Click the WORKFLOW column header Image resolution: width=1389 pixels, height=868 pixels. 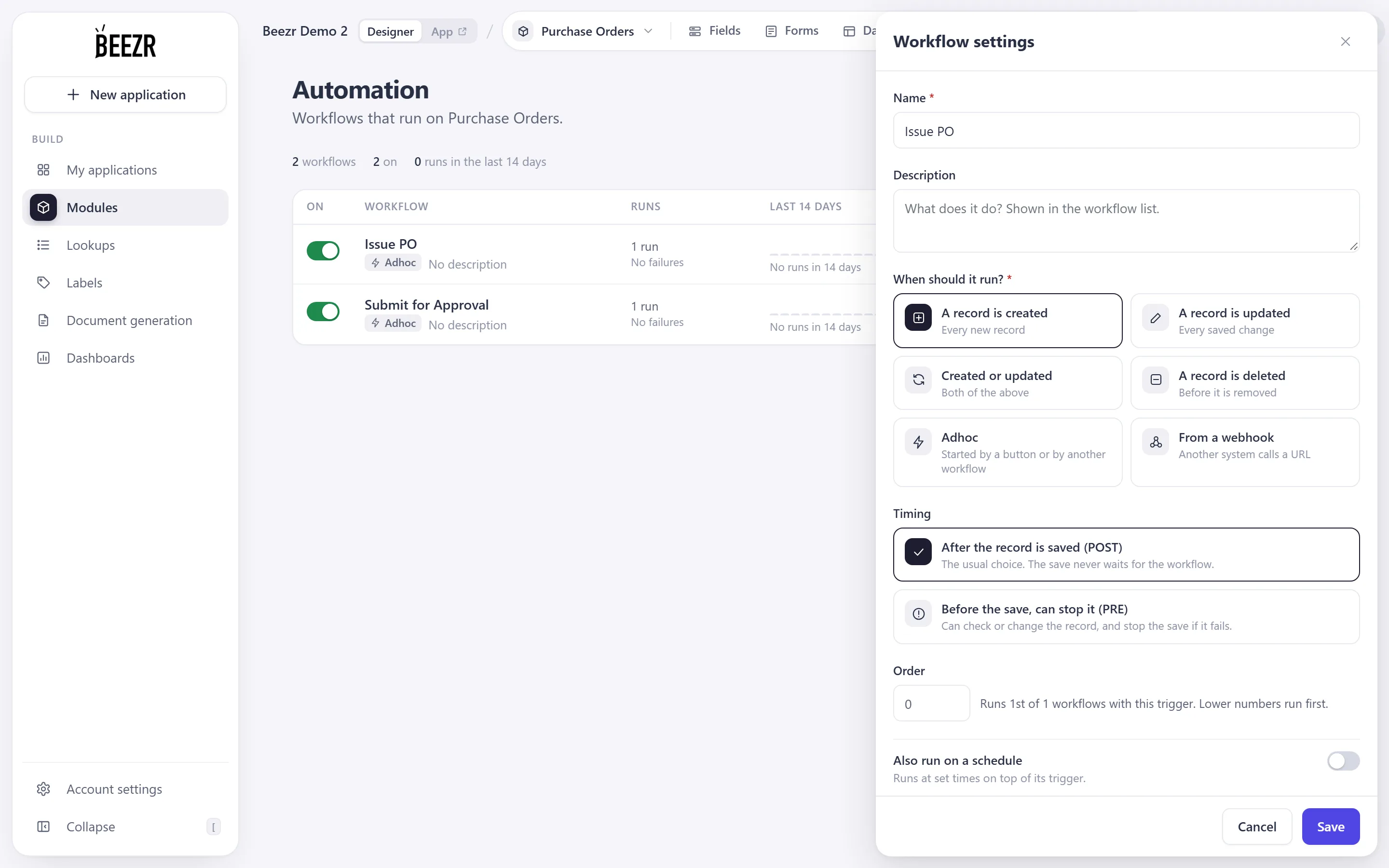click(396, 207)
